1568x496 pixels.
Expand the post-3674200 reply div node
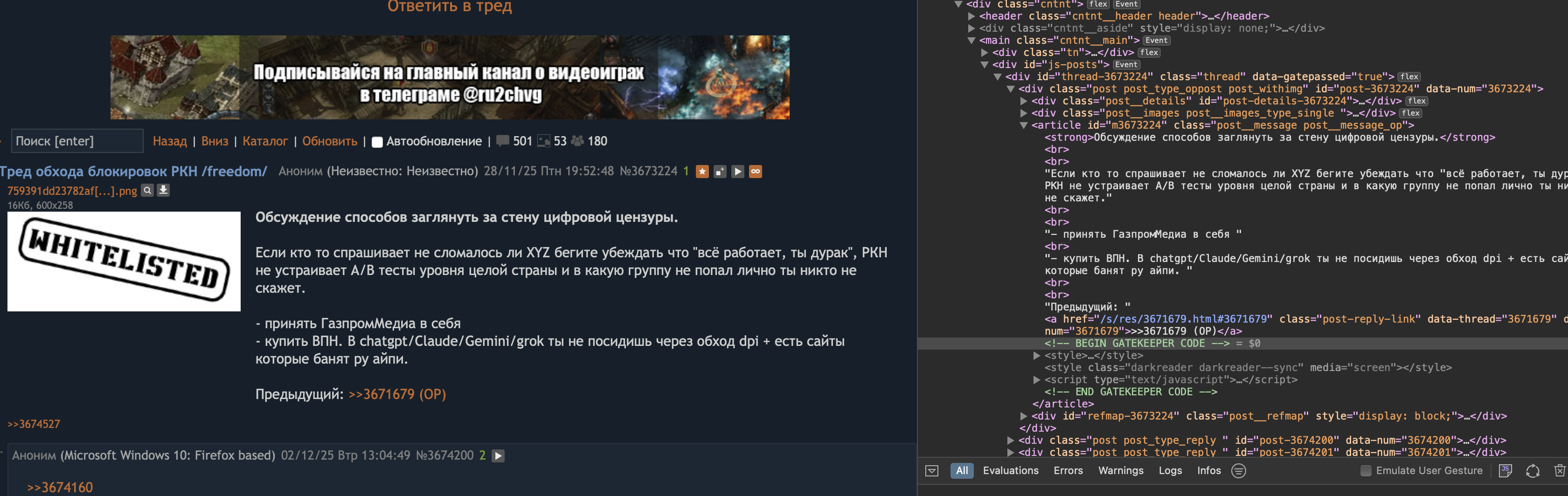click(x=1011, y=441)
